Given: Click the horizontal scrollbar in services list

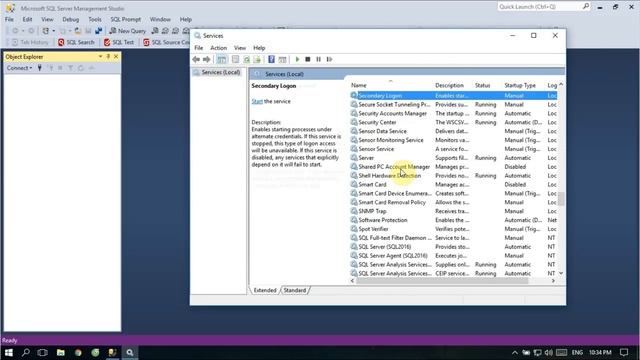Looking at the screenshot, I should click(442, 281).
